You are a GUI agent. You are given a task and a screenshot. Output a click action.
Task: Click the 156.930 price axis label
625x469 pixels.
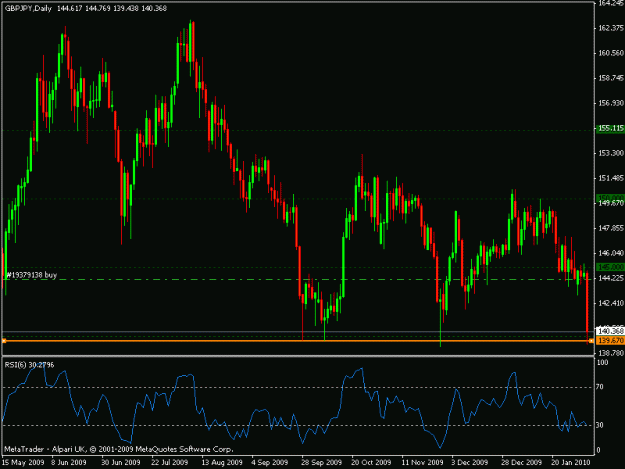611,103
